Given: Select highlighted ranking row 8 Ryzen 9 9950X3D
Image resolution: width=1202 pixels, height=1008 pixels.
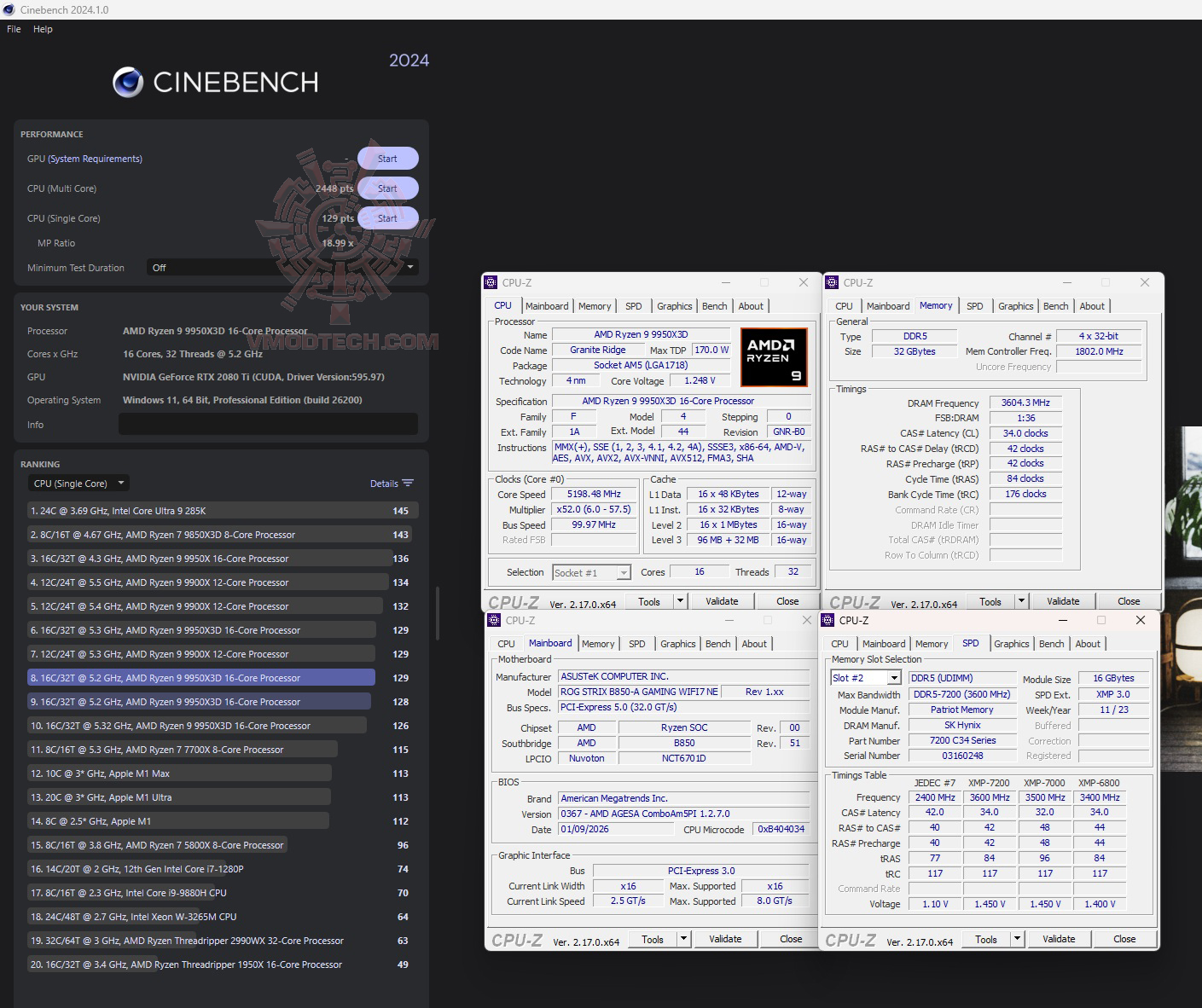Looking at the screenshot, I should [x=201, y=678].
